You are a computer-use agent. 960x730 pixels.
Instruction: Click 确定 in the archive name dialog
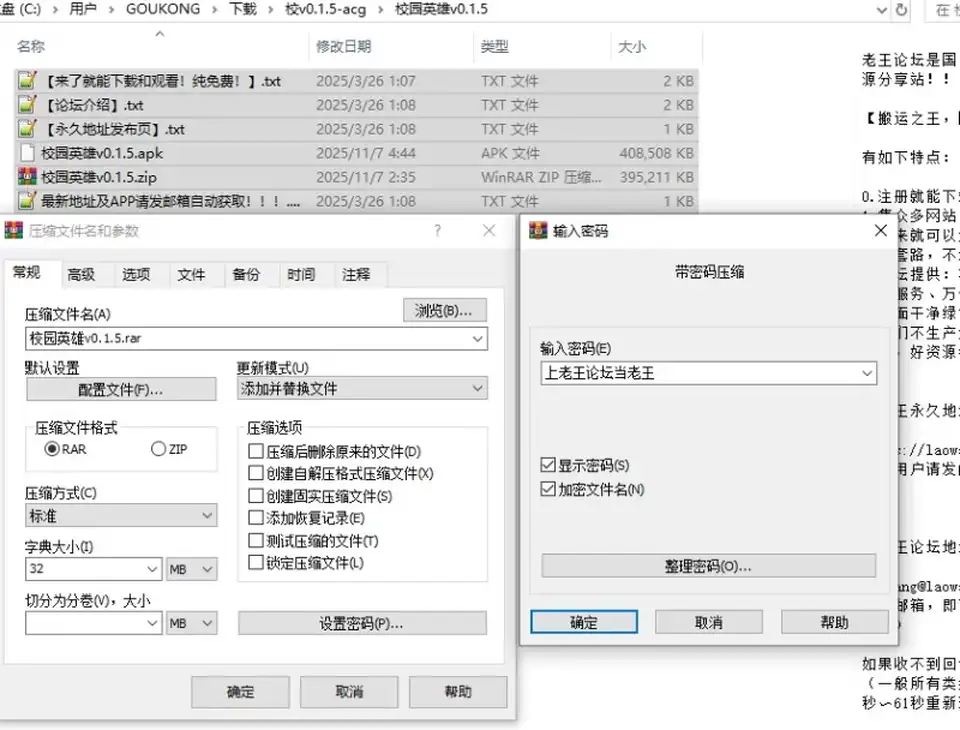240,692
